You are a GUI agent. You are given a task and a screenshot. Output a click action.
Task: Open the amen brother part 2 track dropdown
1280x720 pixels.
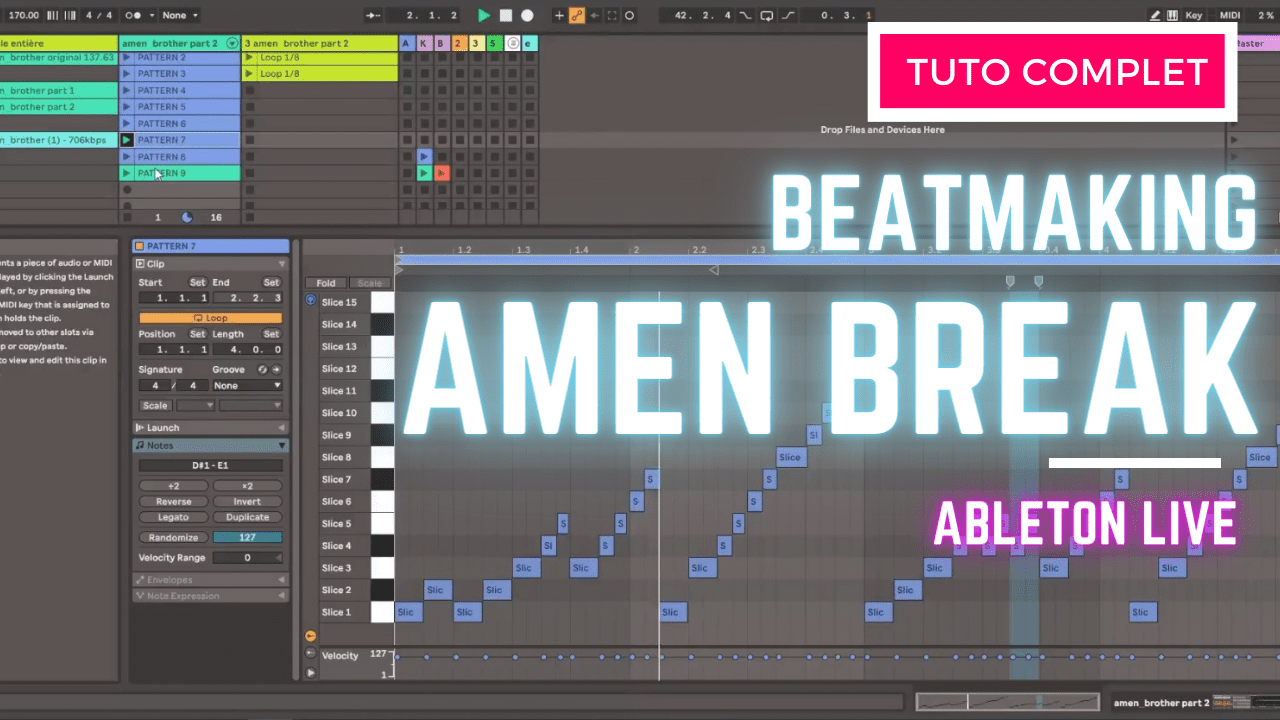coord(232,43)
